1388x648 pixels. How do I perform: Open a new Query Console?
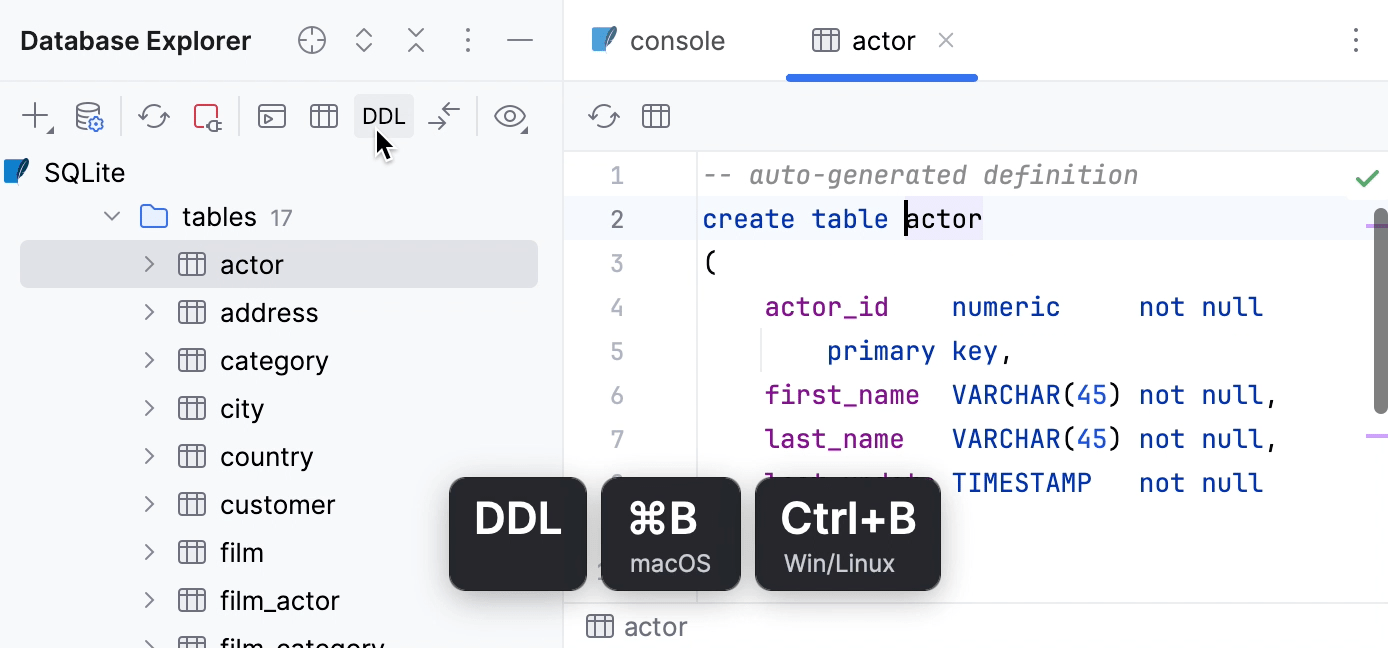[271, 116]
